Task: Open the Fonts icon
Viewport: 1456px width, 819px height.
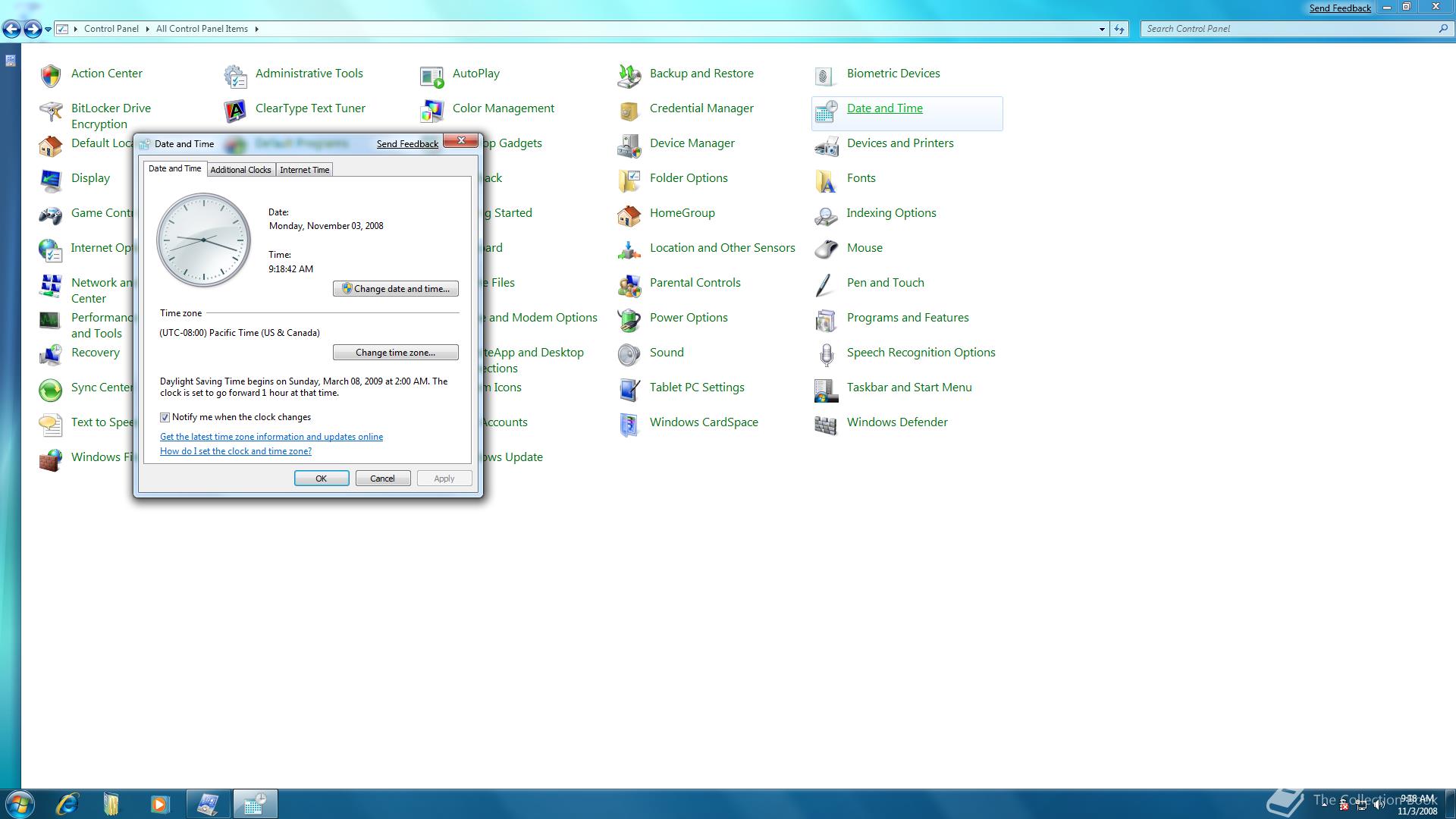Action: [827, 180]
